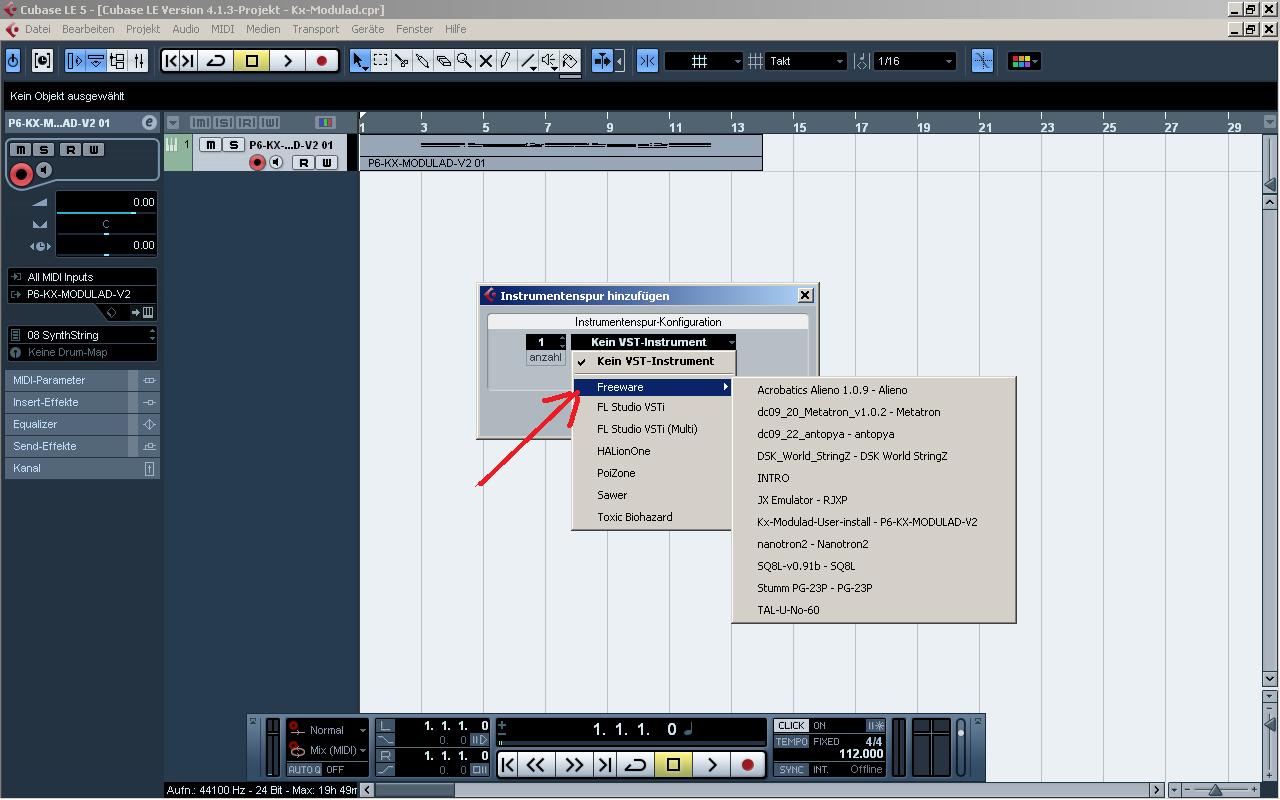The image size is (1280, 800).
Task: Open the Pool window icon
Action: [x=117, y=61]
